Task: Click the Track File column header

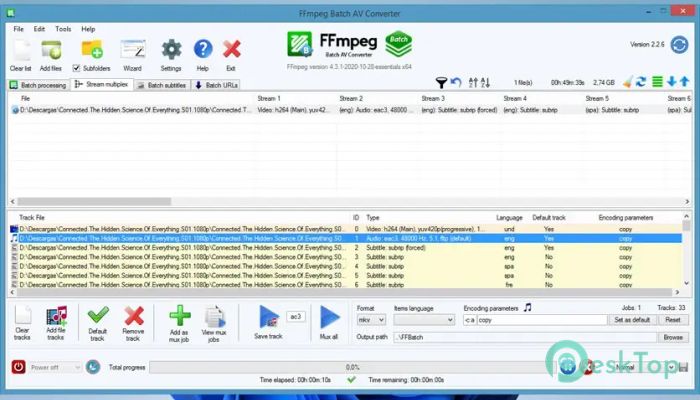Action: (32, 218)
